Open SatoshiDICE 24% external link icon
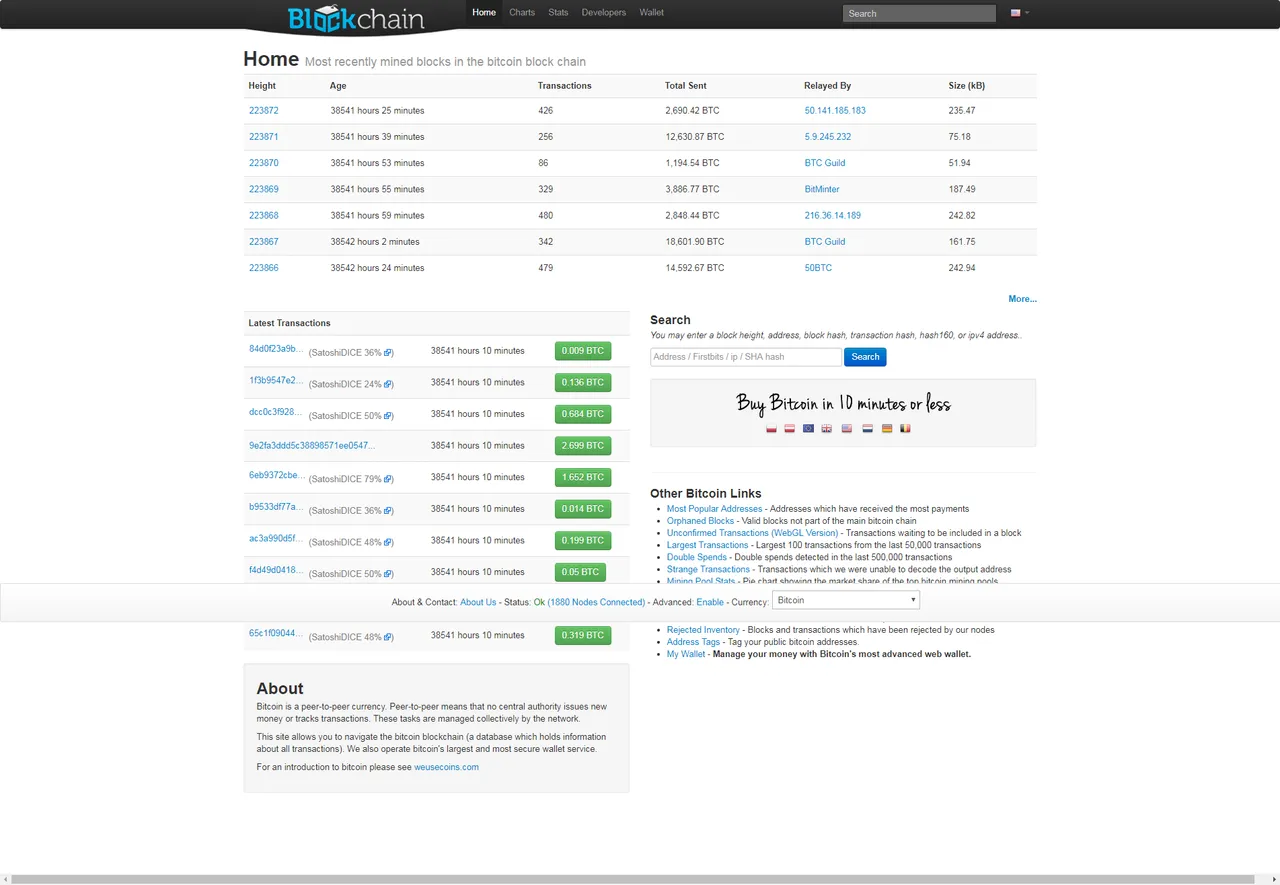Viewport: 1280px width, 885px height. click(x=389, y=385)
